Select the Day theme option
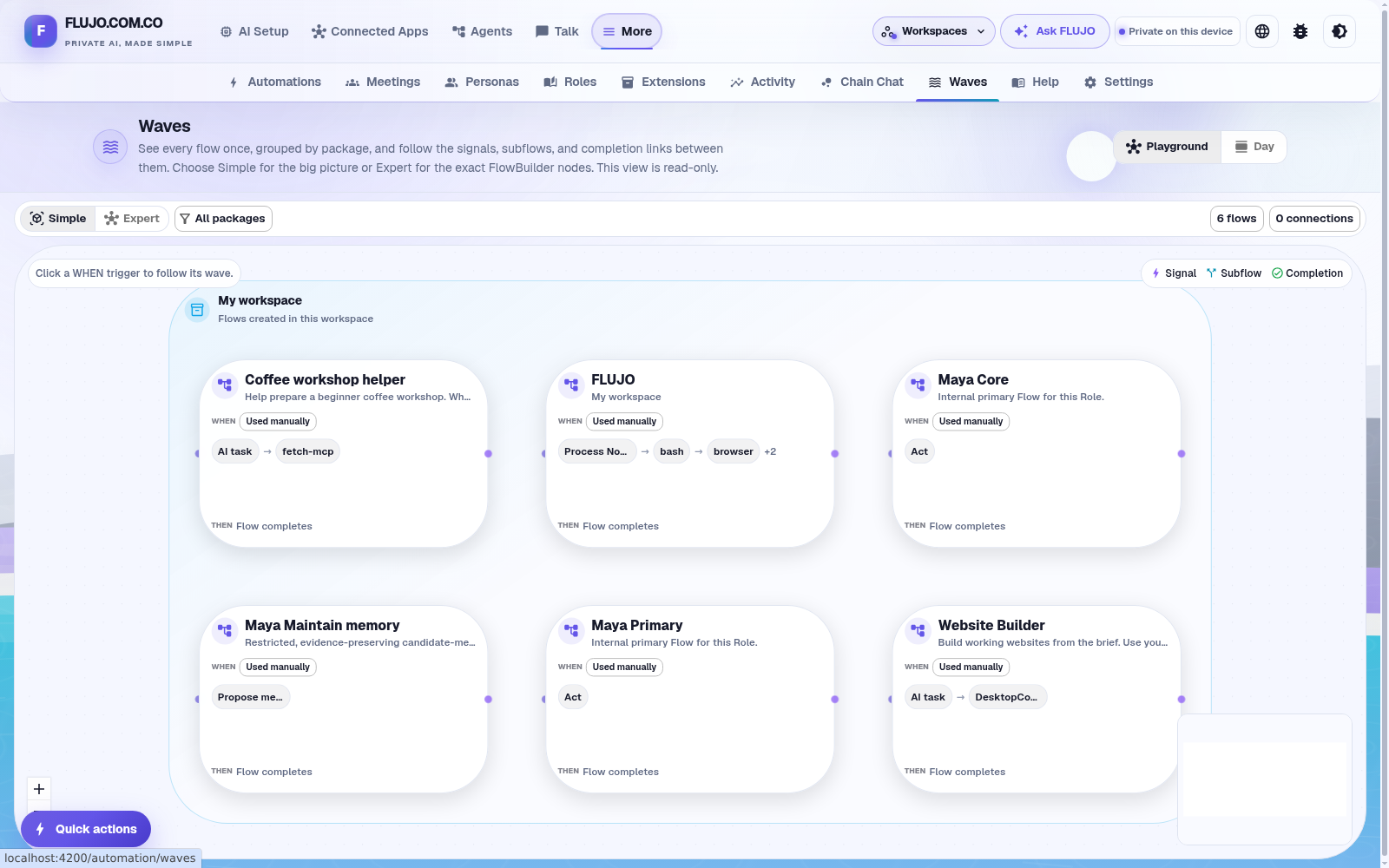This screenshot has height=868, width=1389. click(1254, 147)
